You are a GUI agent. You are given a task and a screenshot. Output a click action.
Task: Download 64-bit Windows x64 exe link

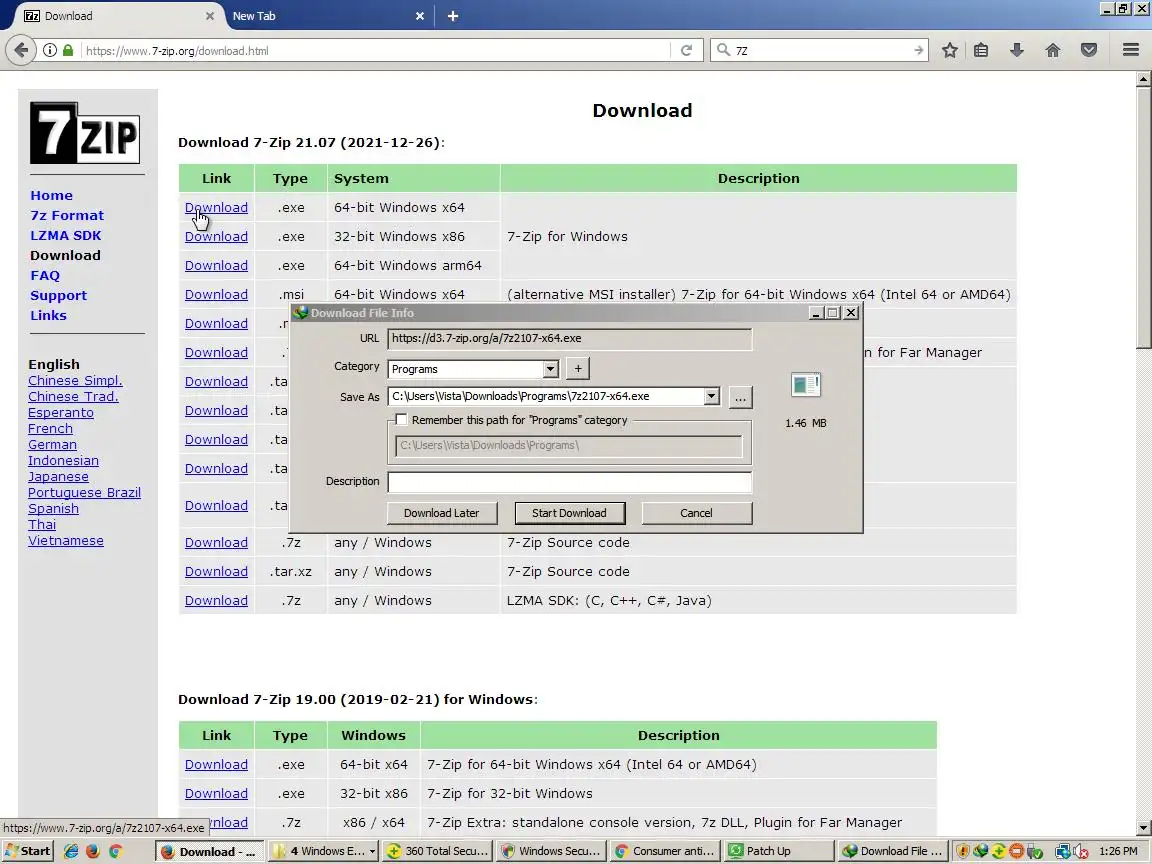216,207
